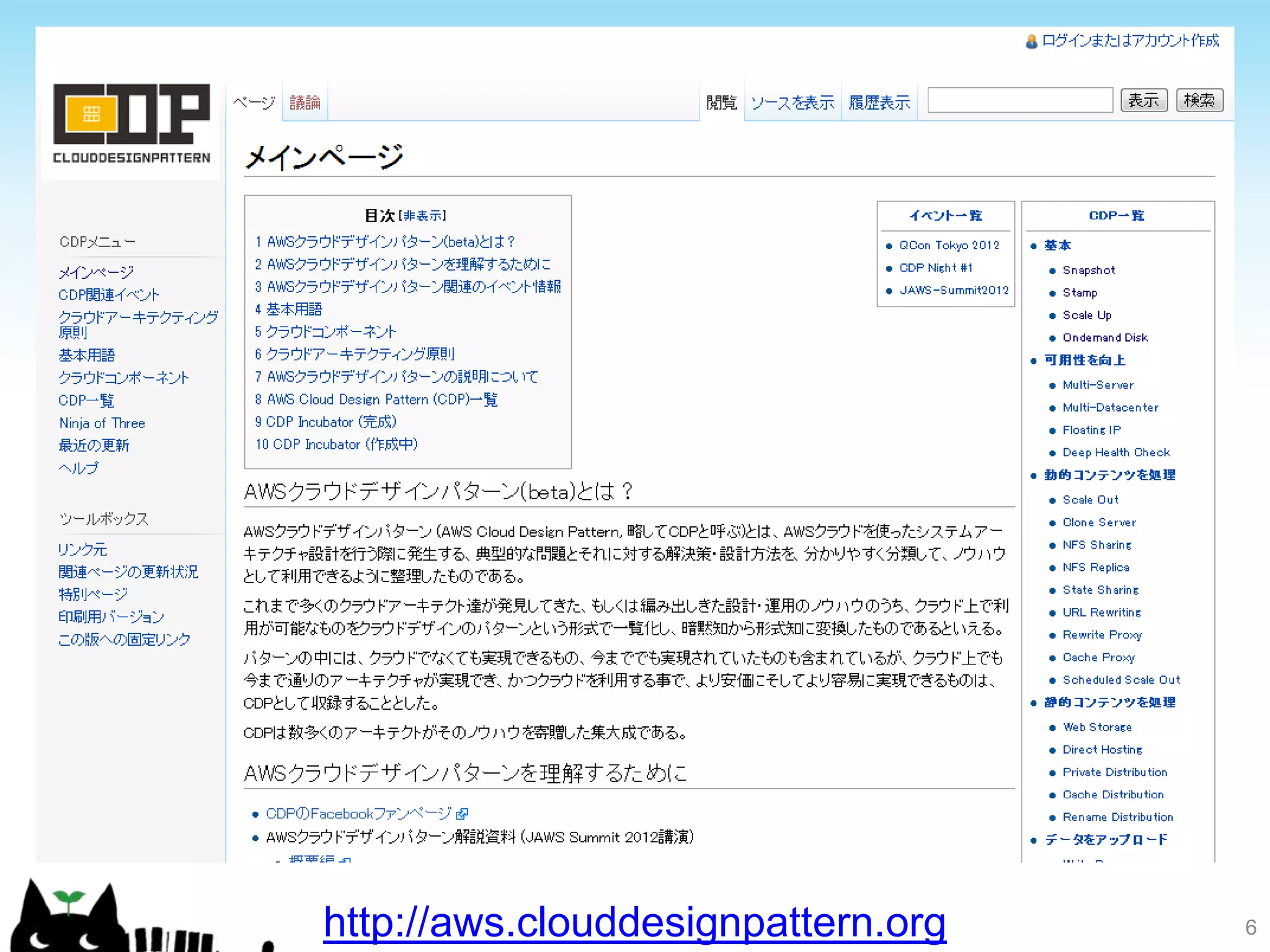The image size is (1270, 952).
Task: Open Clone Server pattern link
Action: [x=1099, y=522]
